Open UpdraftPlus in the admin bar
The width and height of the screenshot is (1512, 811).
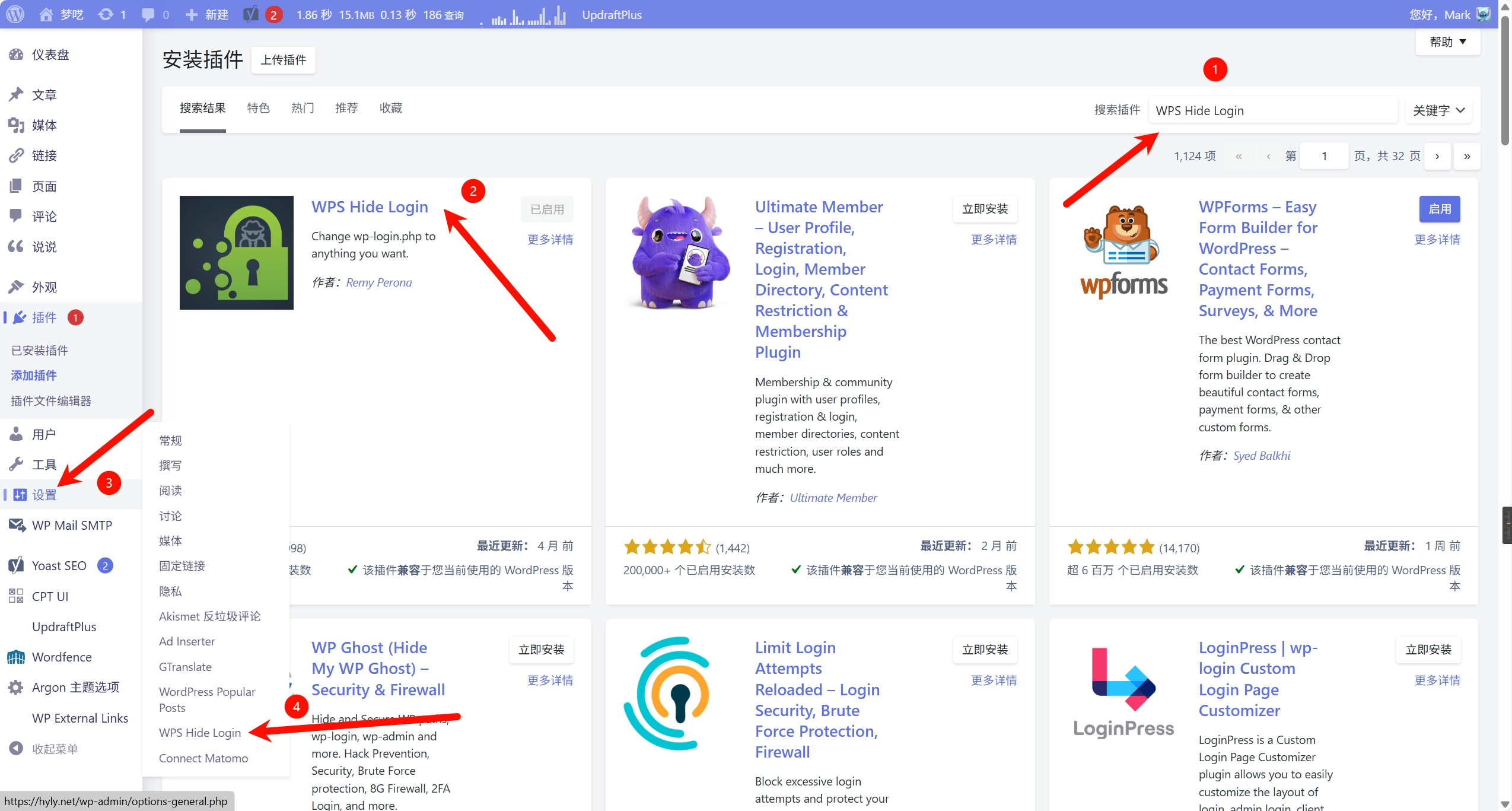pyautogui.click(x=612, y=15)
